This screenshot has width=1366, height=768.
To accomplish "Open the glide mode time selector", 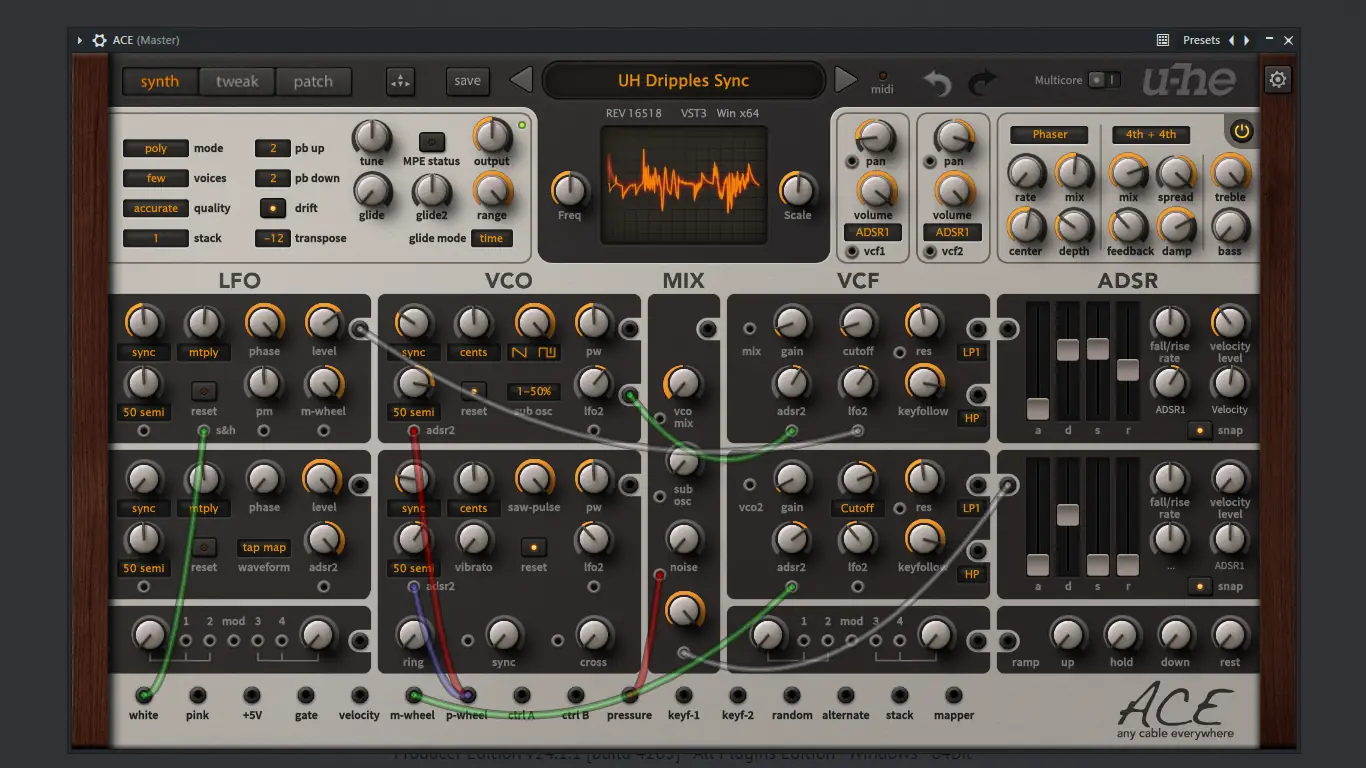I will pyautogui.click(x=492, y=238).
